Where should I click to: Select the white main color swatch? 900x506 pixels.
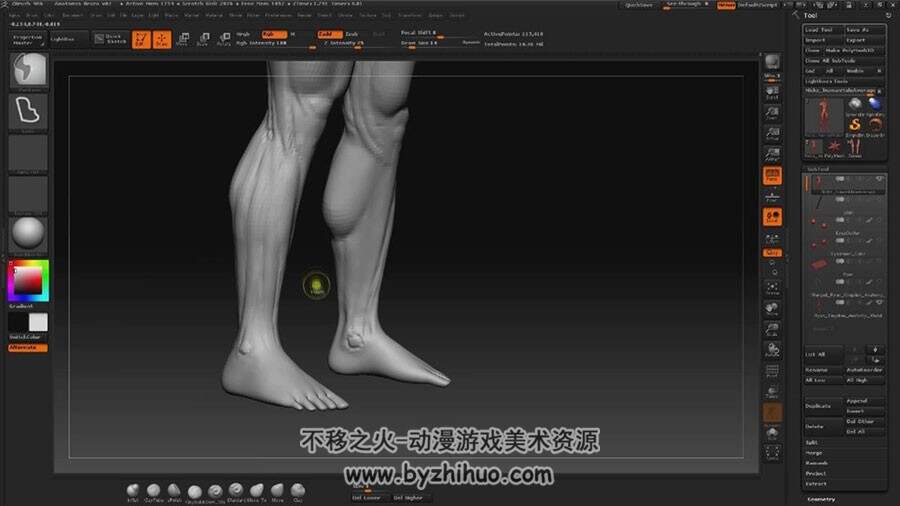coord(38,322)
